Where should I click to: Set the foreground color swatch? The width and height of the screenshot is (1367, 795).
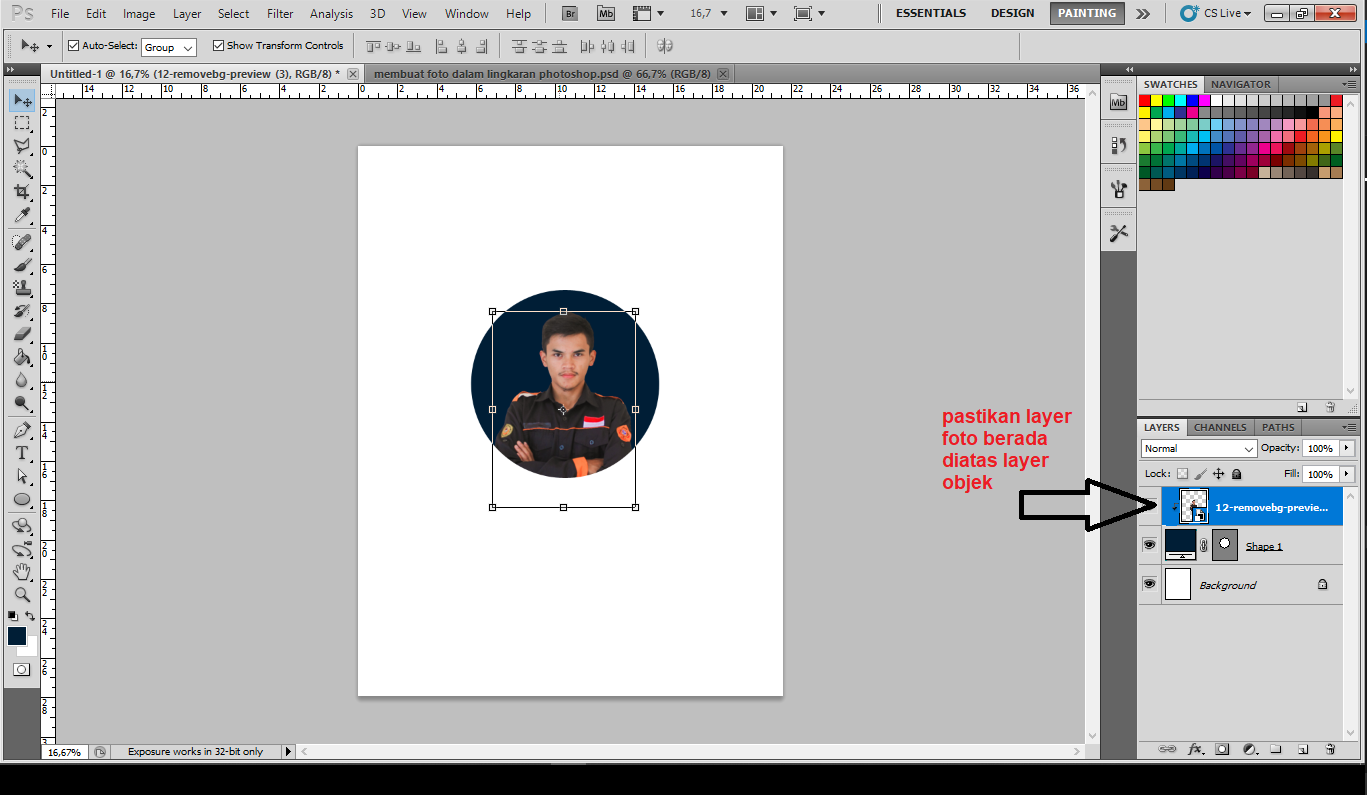click(x=17, y=636)
